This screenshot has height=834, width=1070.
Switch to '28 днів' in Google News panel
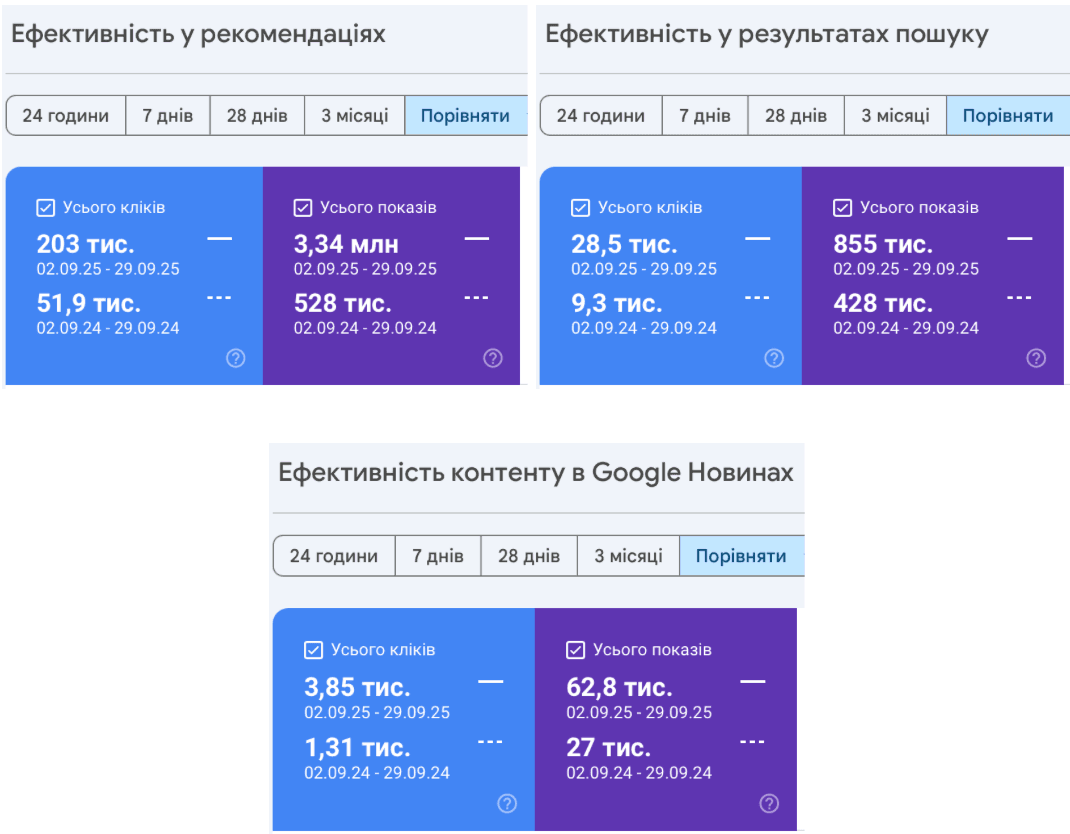pos(529,556)
